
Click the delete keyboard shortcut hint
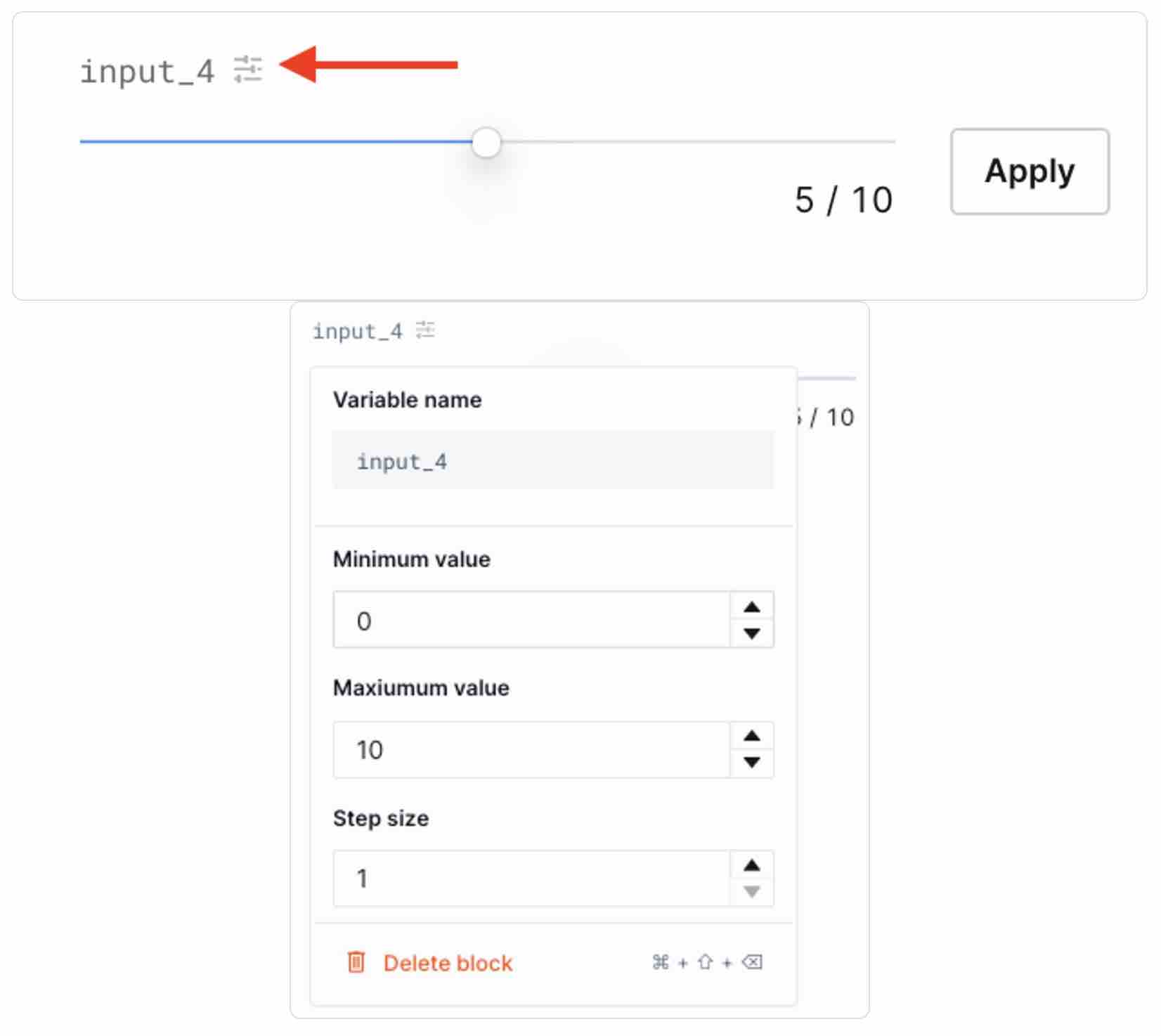pos(707,961)
